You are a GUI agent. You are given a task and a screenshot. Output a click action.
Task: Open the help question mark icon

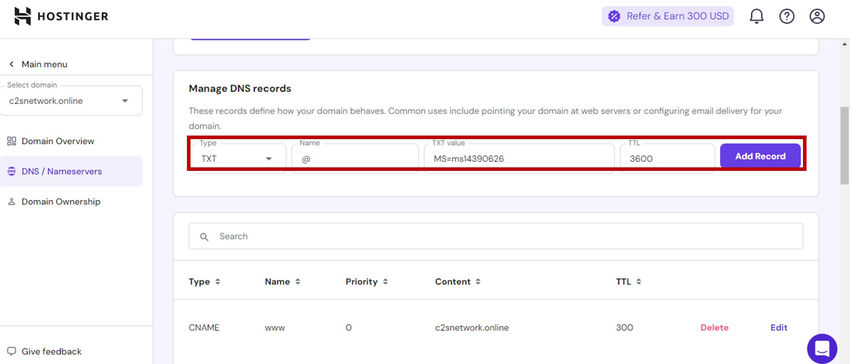coord(787,16)
